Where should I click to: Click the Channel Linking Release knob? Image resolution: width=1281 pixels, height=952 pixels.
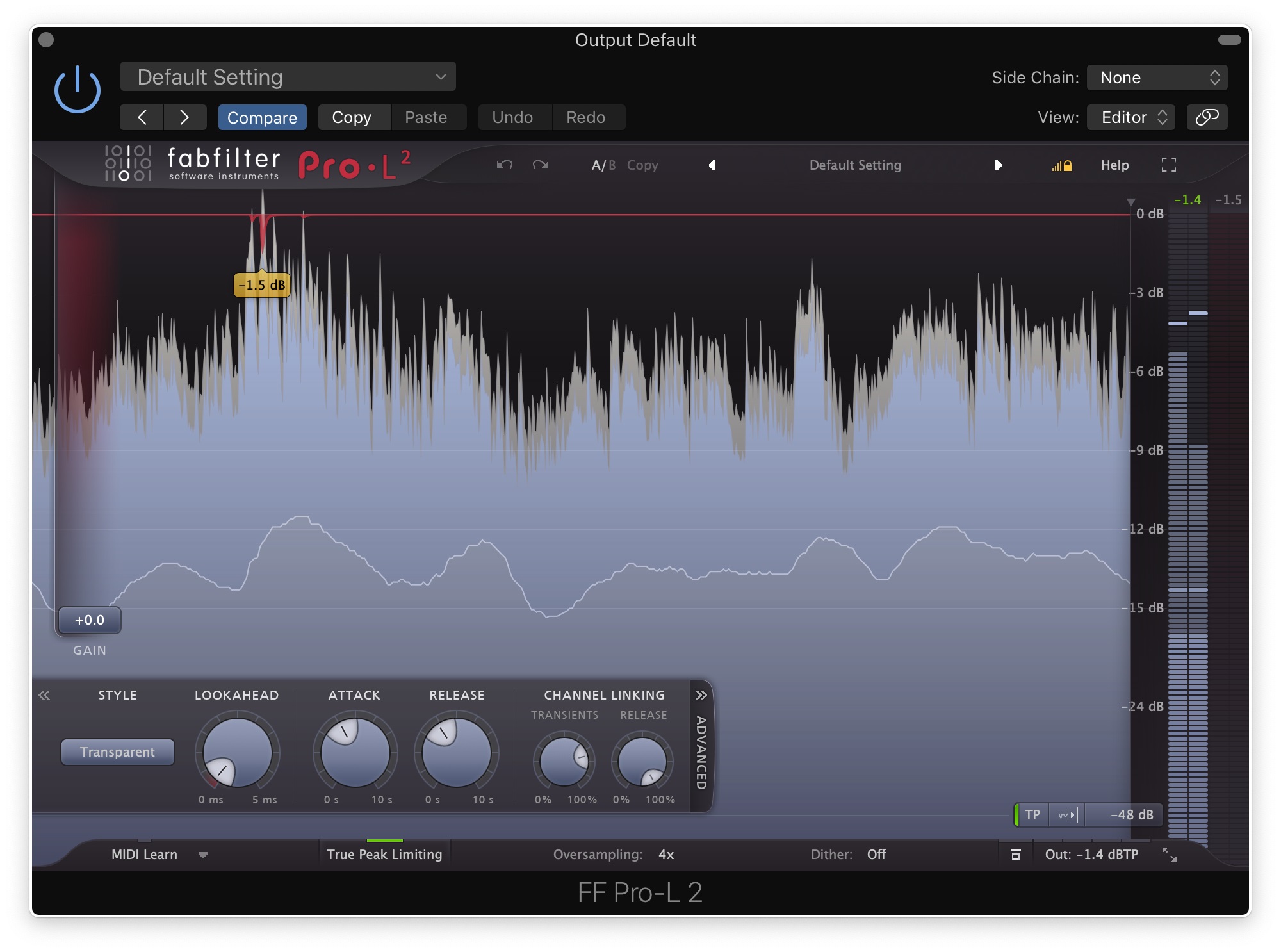642,762
